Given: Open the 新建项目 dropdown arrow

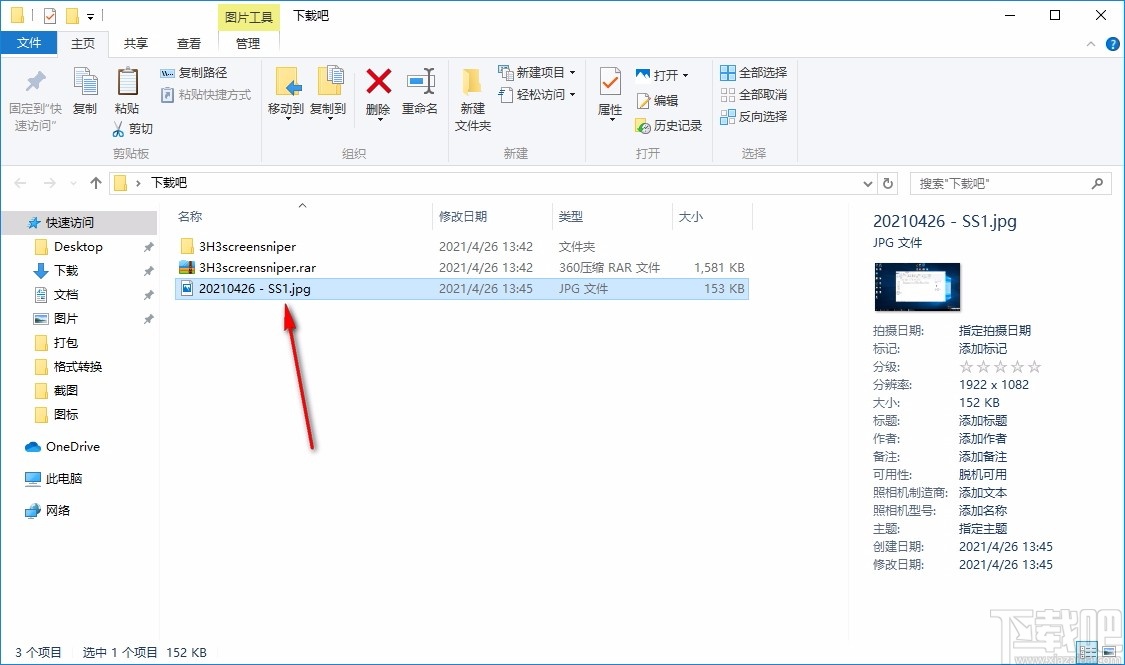Looking at the screenshot, I should pos(570,72).
